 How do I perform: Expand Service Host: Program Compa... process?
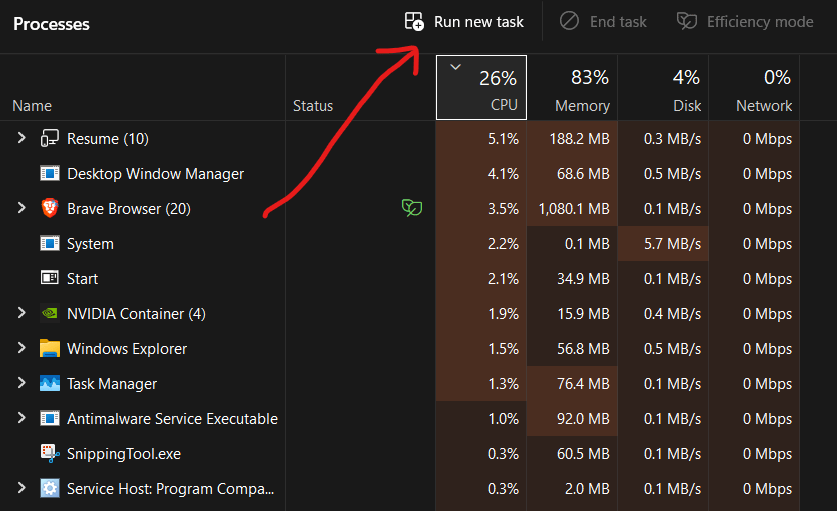point(21,488)
